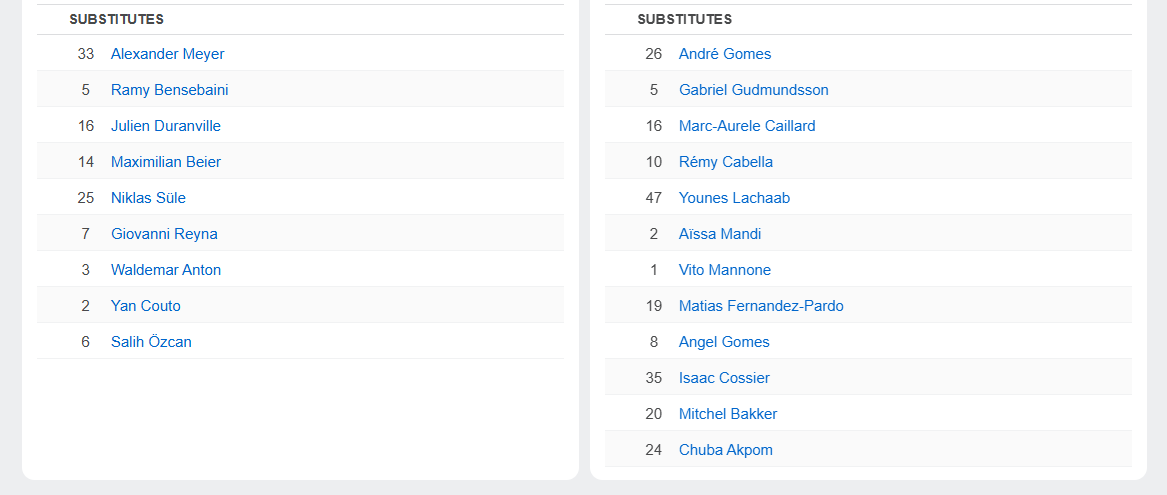The height and width of the screenshot is (495, 1167).
Task: View Marc-Aurele Caillard's page
Action: pos(746,126)
